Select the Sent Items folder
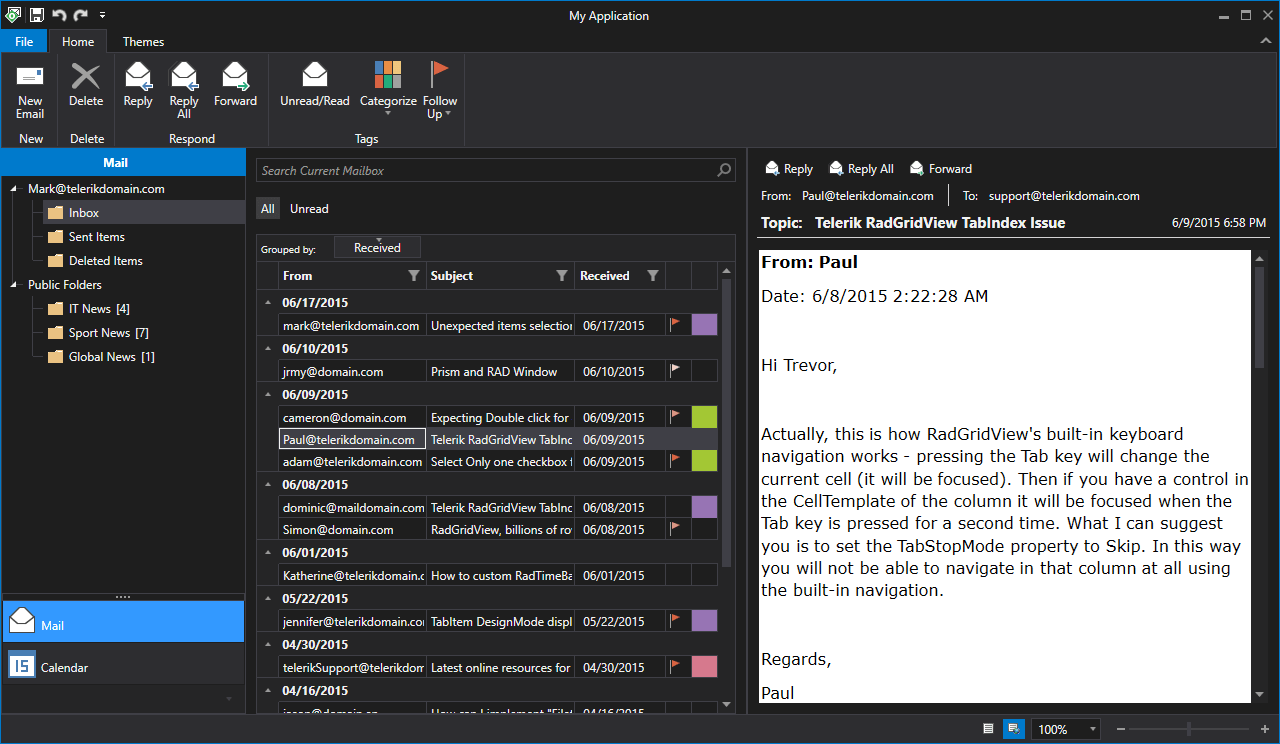Image resolution: width=1280 pixels, height=744 pixels. coord(96,237)
